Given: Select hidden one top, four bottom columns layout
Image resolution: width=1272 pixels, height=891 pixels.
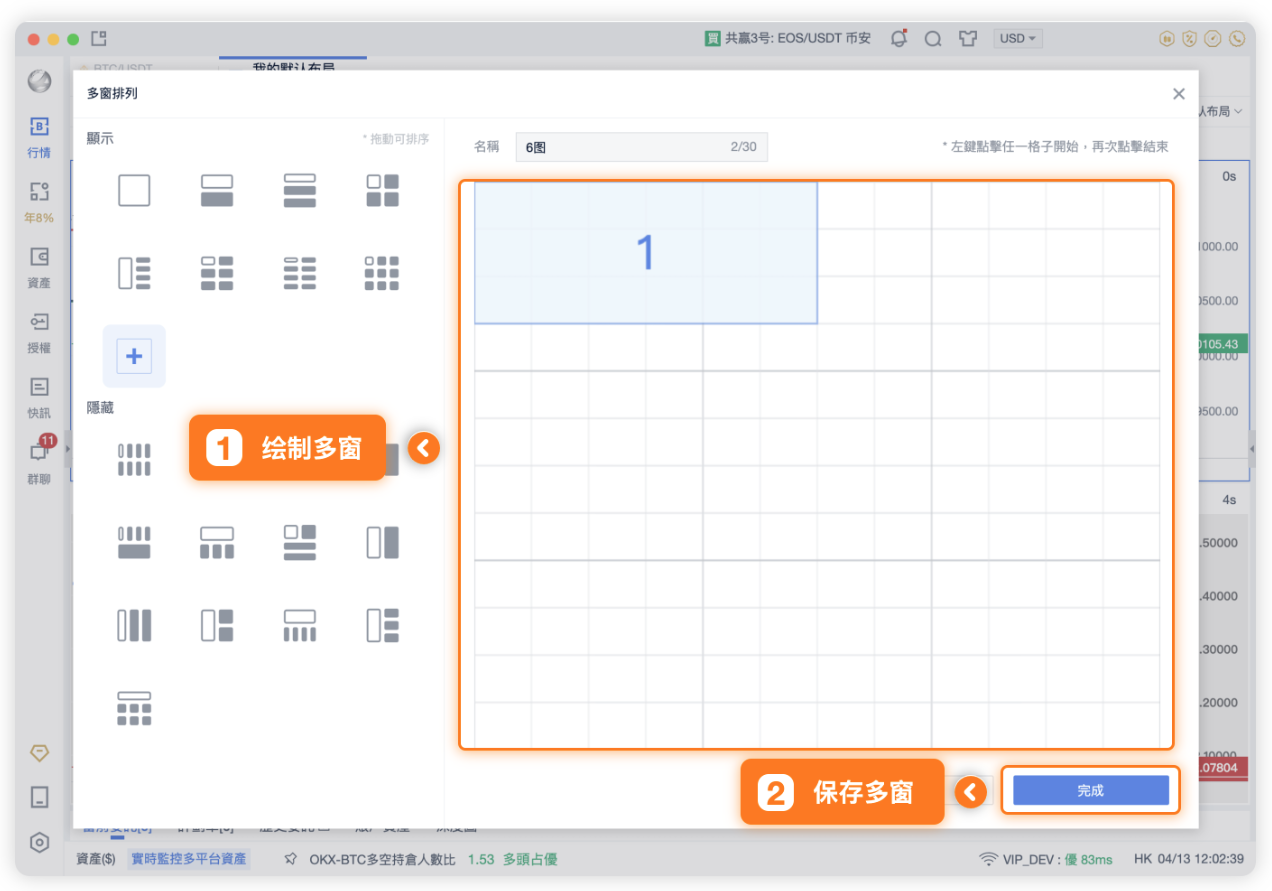Looking at the screenshot, I should tap(300, 625).
